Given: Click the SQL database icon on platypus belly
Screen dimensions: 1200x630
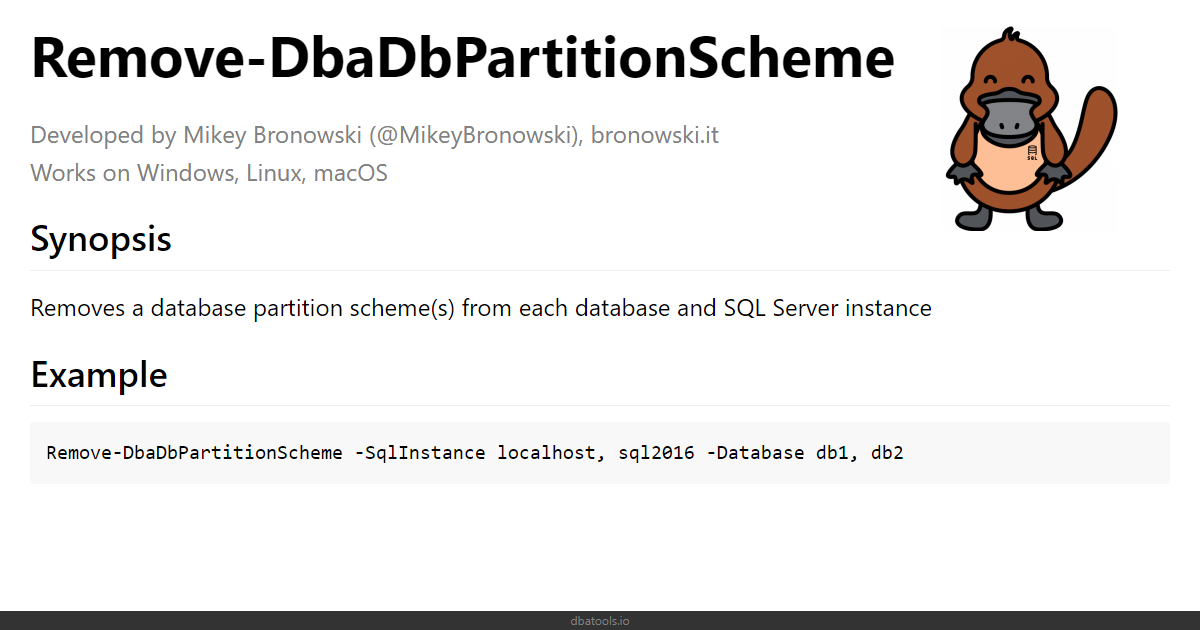Looking at the screenshot, I should (1031, 153).
